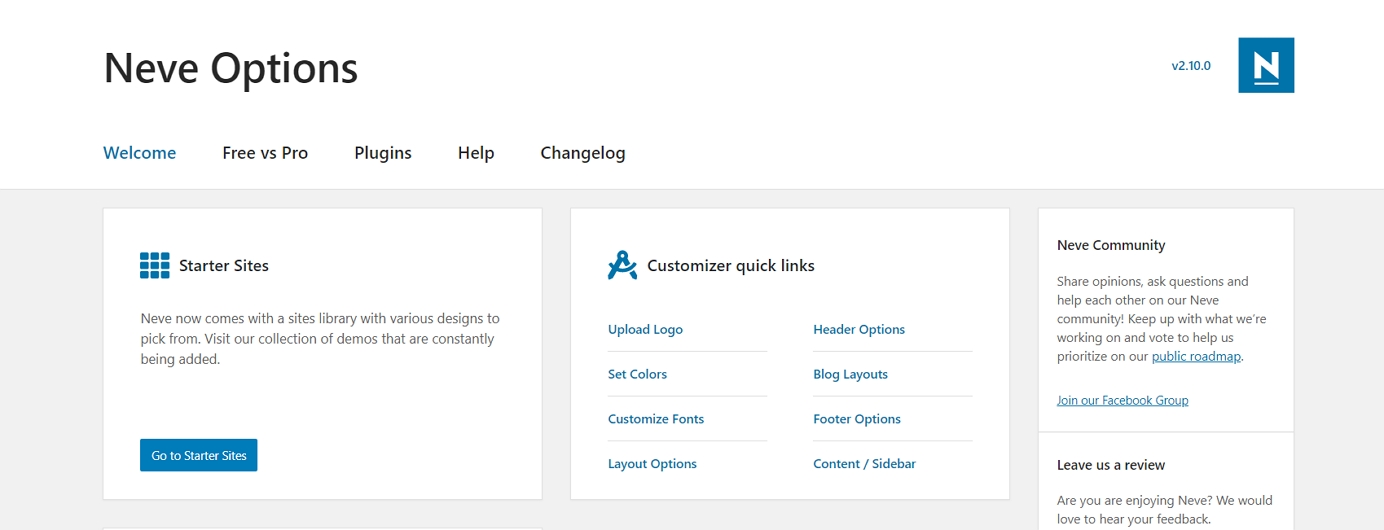The width and height of the screenshot is (1384, 530).
Task: Open the Upload Logo link
Action: (645, 329)
